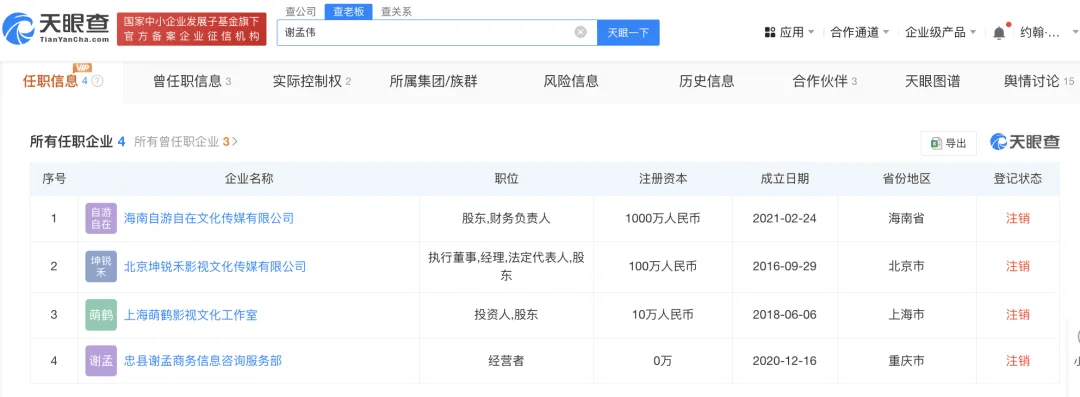Click 注销 status in the 上海市 row
The width and height of the screenshot is (1080, 397).
pyautogui.click(x=1017, y=315)
